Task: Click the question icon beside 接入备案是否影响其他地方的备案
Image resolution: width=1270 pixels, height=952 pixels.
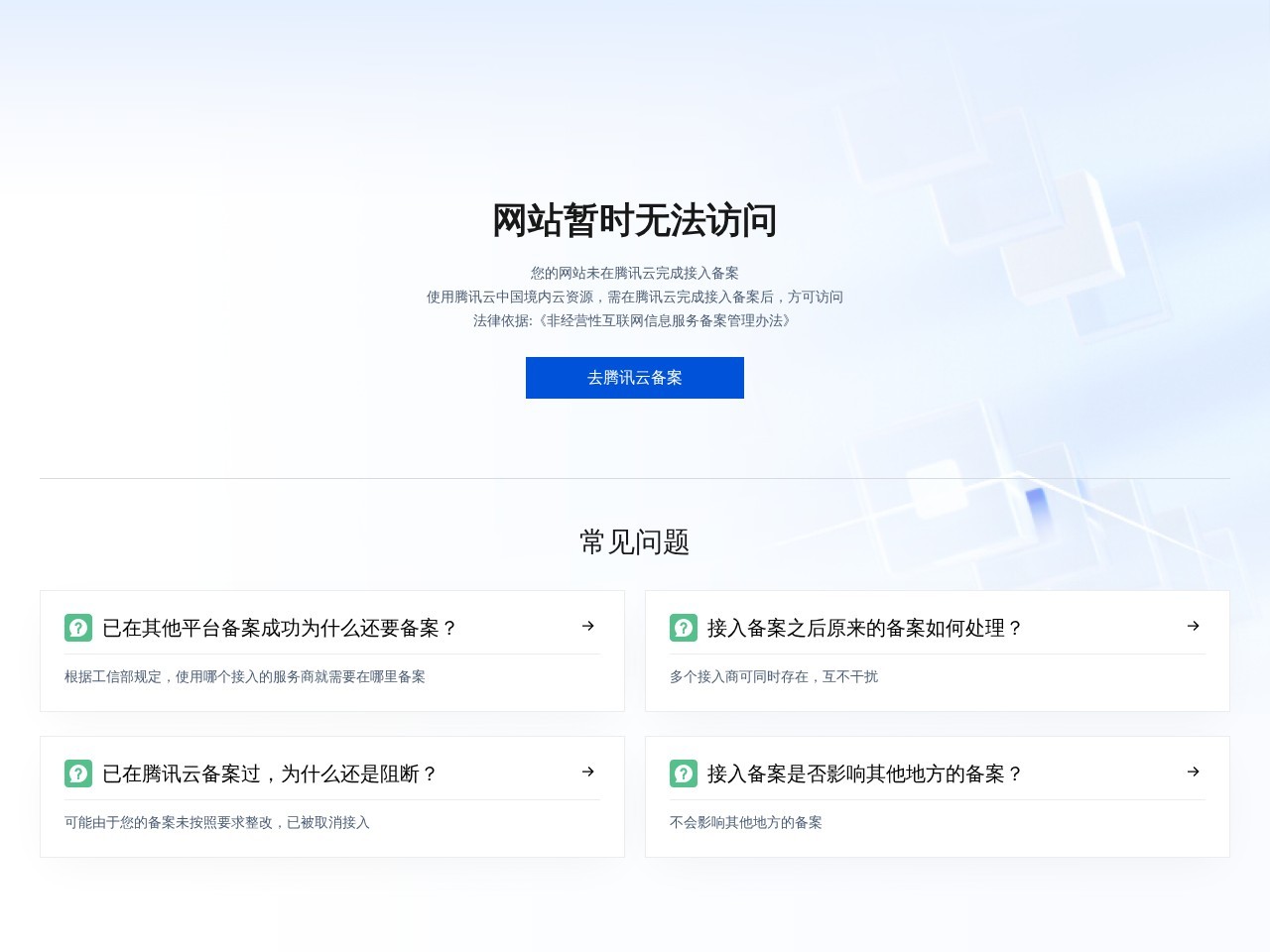Action: click(683, 773)
